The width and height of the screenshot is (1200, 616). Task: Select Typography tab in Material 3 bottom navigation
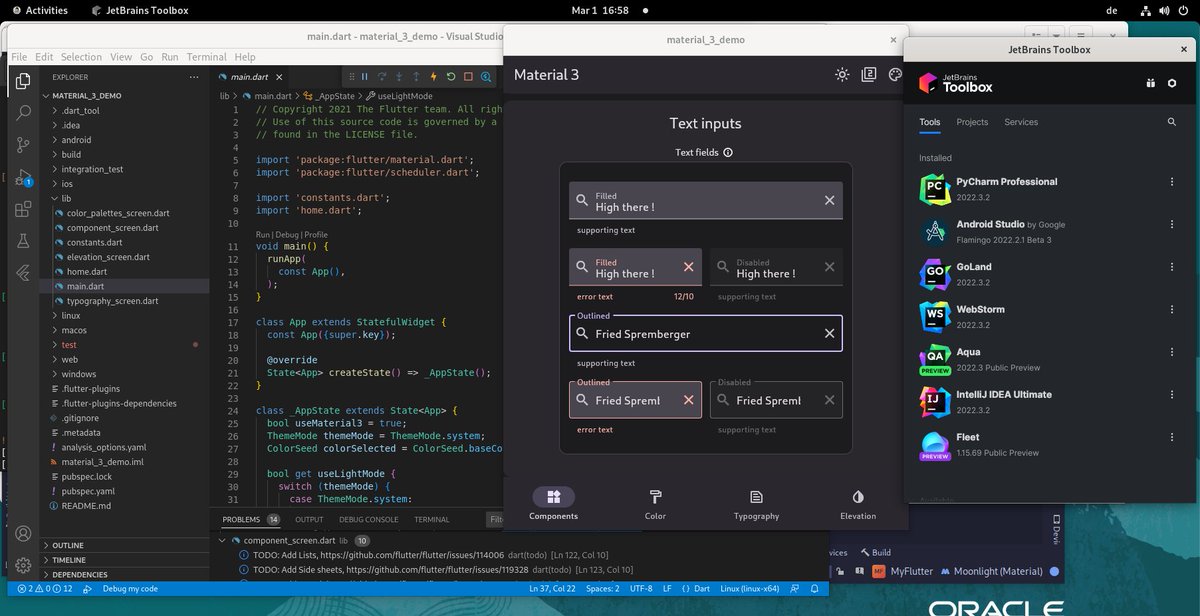click(x=756, y=504)
